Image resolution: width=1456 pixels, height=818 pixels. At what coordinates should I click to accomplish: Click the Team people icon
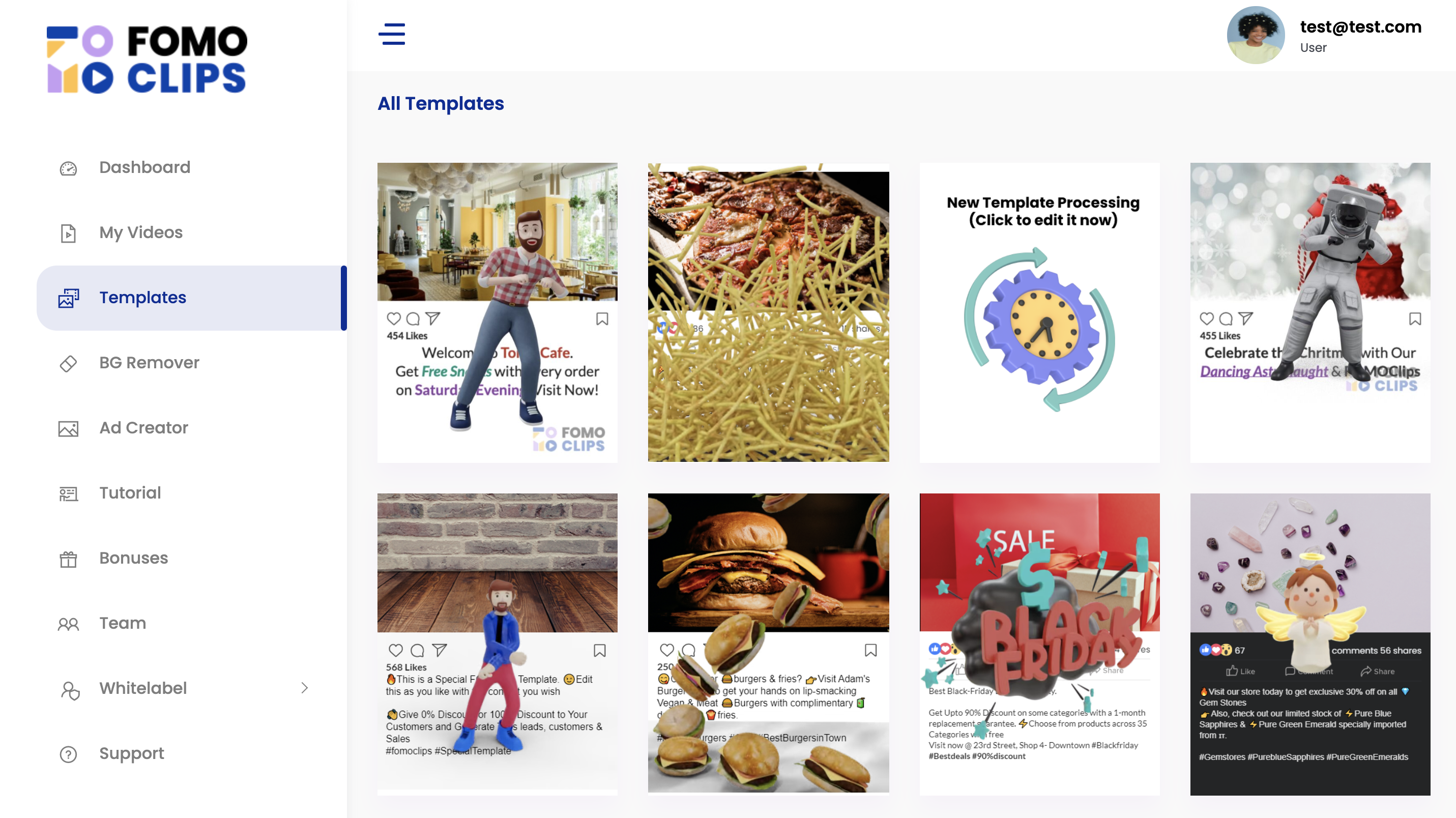(x=68, y=624)
